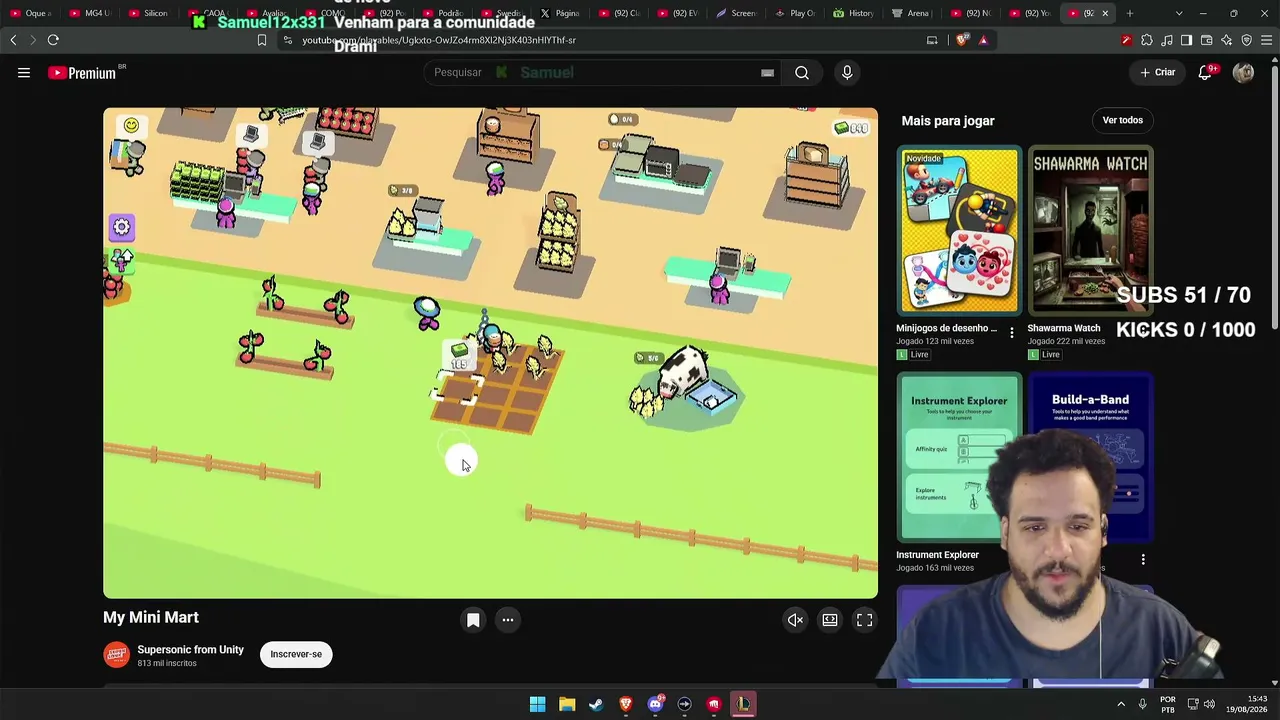Open options for Build-a-Band card
Image resolution: width=1280 pixels, height=720 pixels.
click(x=1143, y=560)
